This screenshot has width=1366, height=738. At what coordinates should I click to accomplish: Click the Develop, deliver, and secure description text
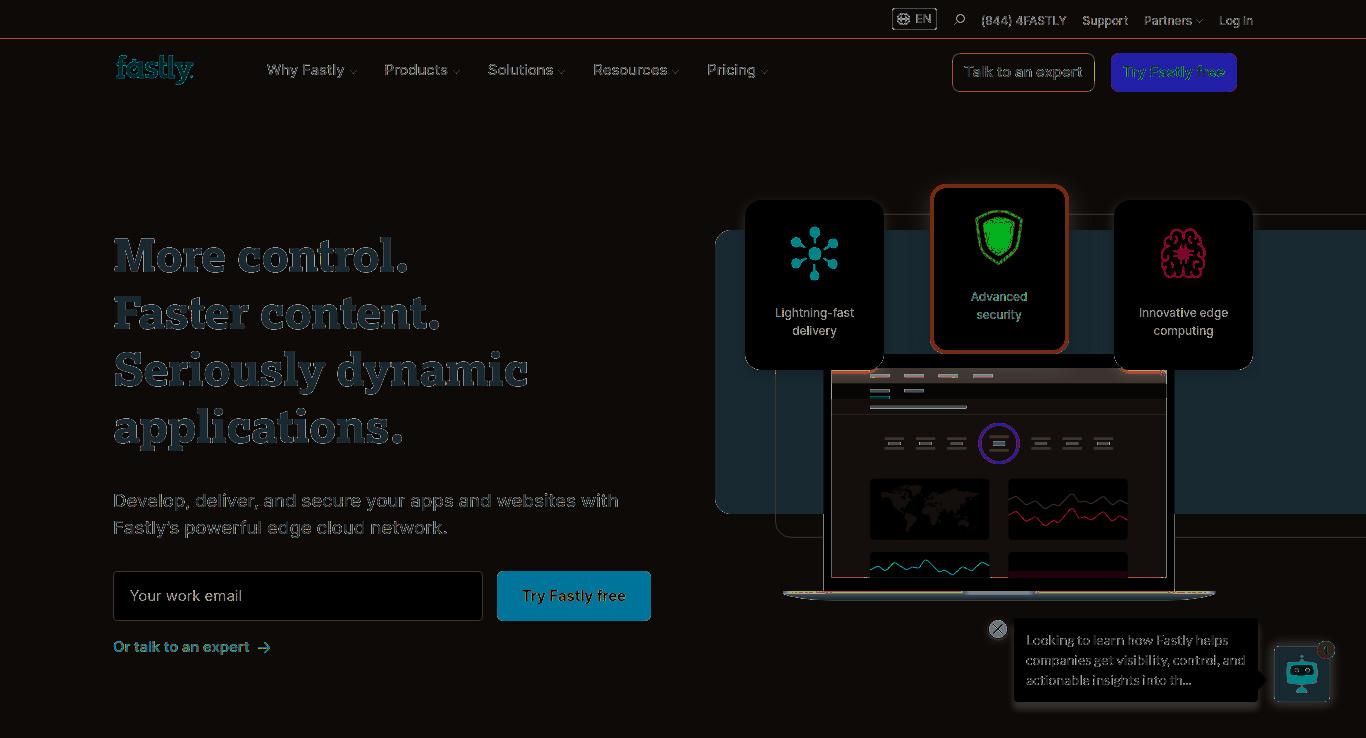click(x=366, y=514)
